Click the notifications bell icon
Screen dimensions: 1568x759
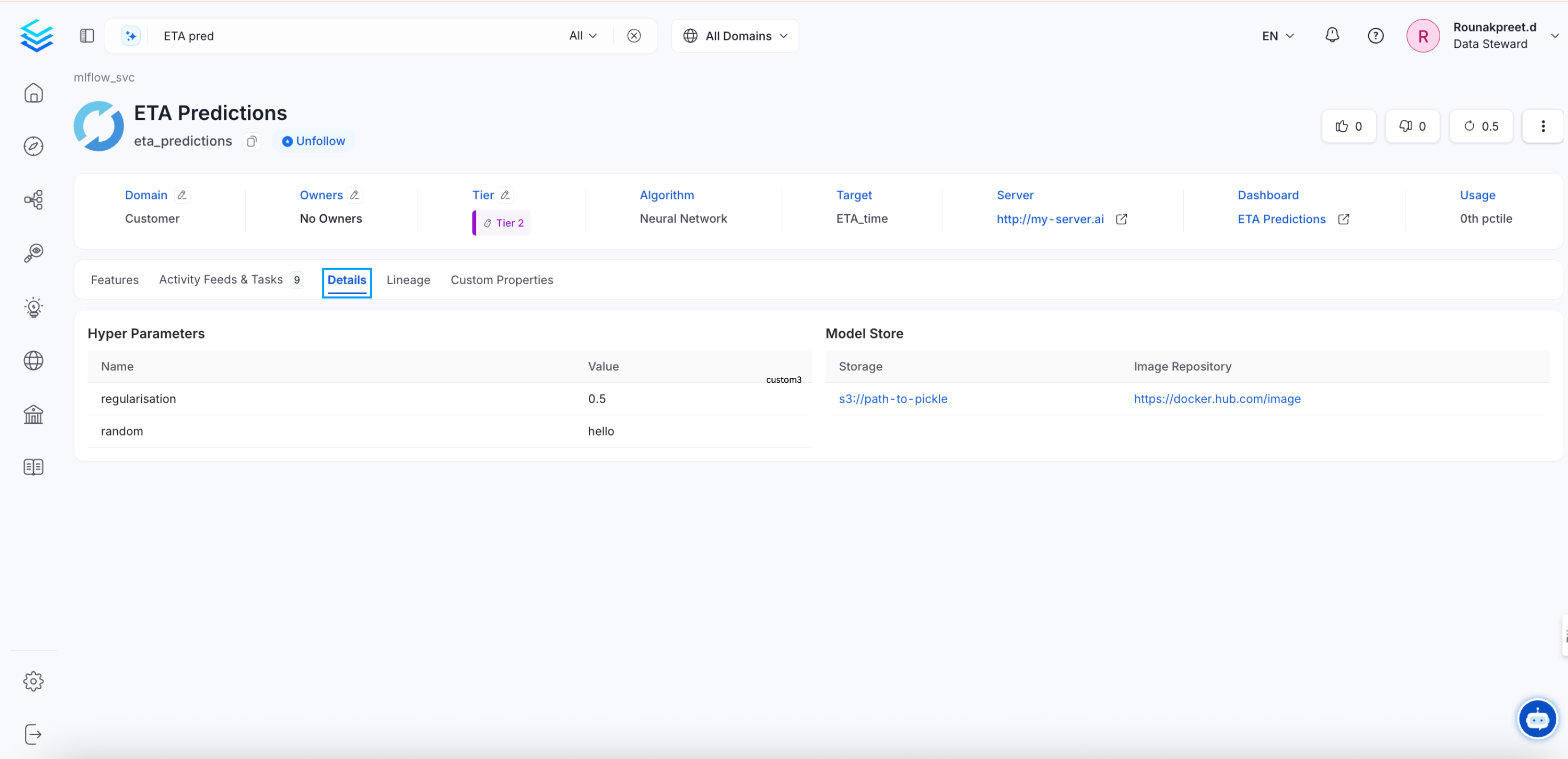tap(1332, 35)
